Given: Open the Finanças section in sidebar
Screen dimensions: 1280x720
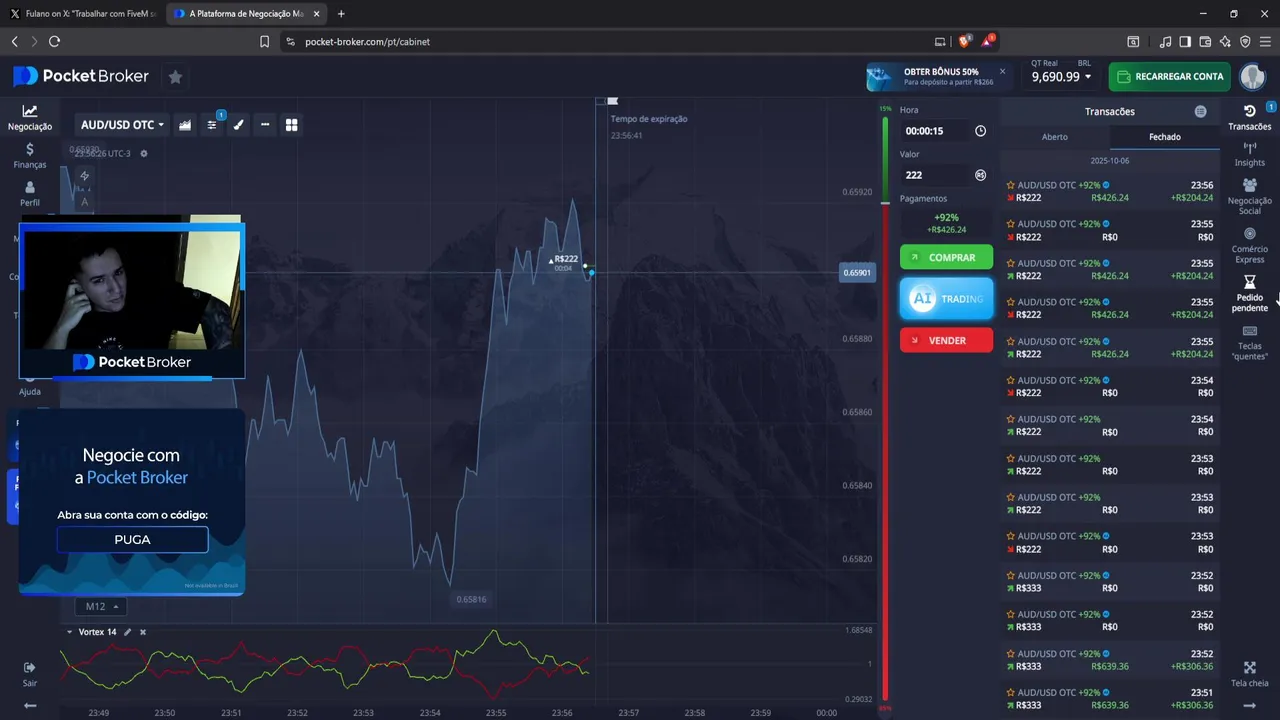Looking at the screenshot, I should click(x=30, y=156).
